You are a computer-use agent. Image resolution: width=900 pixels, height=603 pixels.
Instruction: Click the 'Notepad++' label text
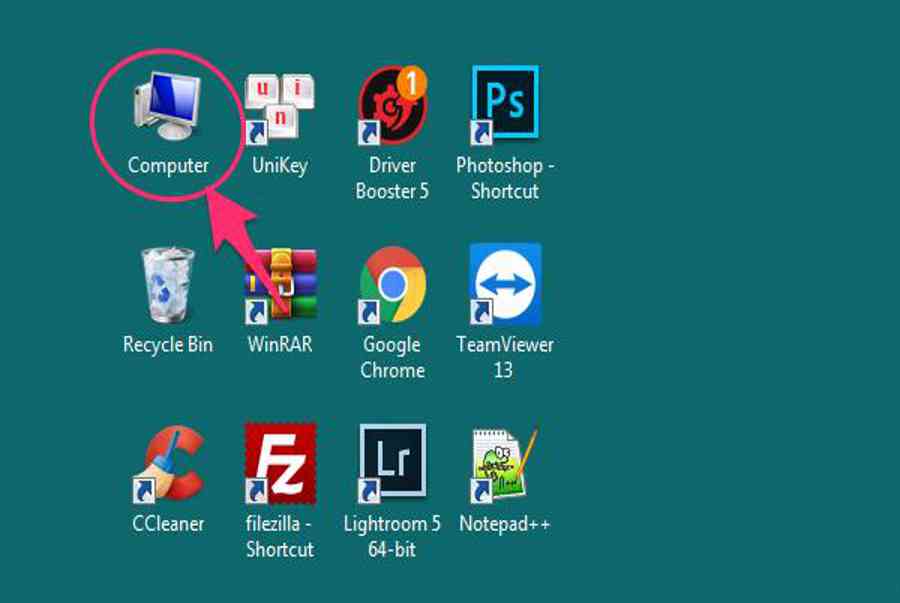tap(505, 523)
